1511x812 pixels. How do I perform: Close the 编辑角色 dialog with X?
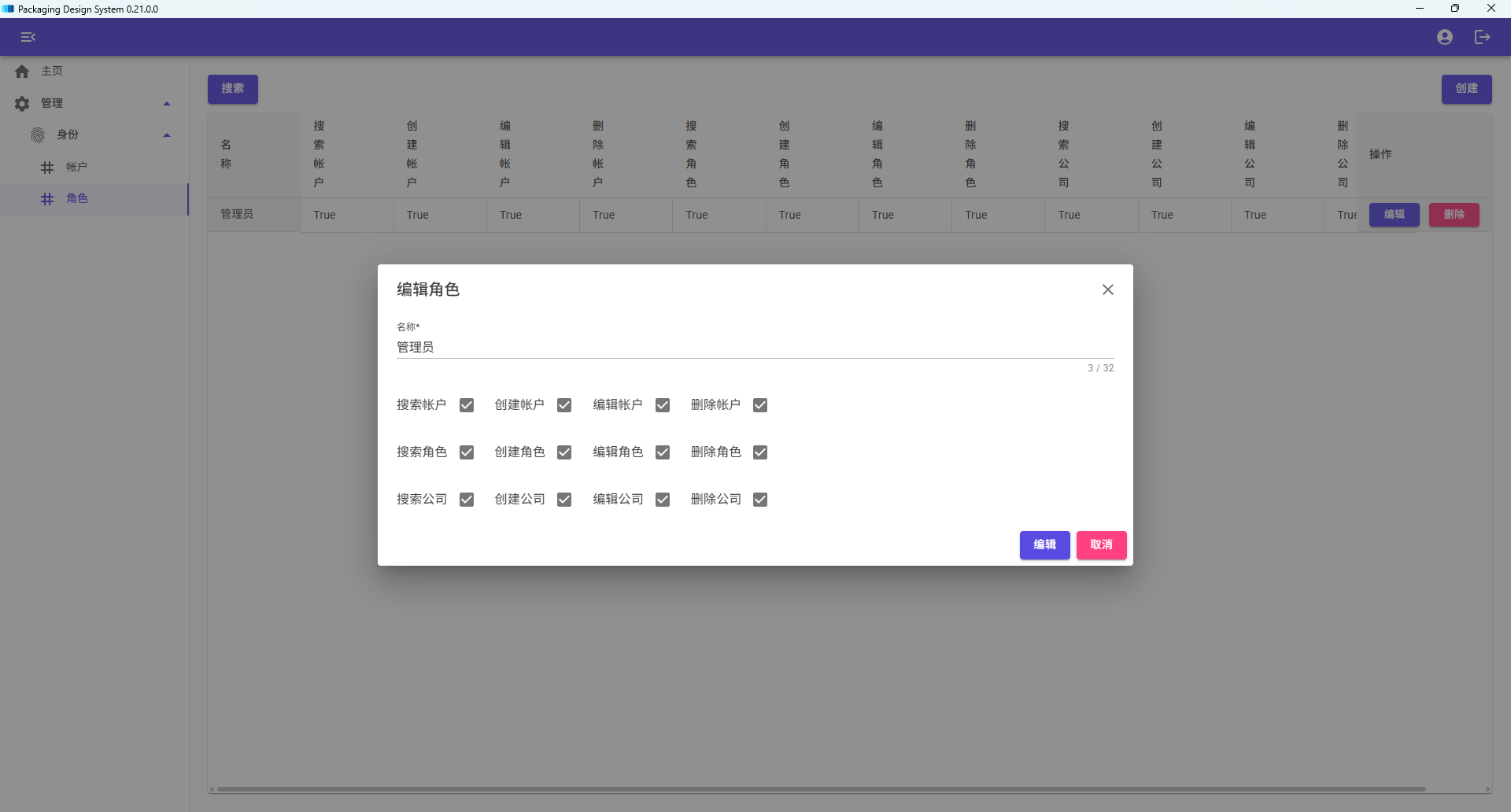coord(1108,290)
